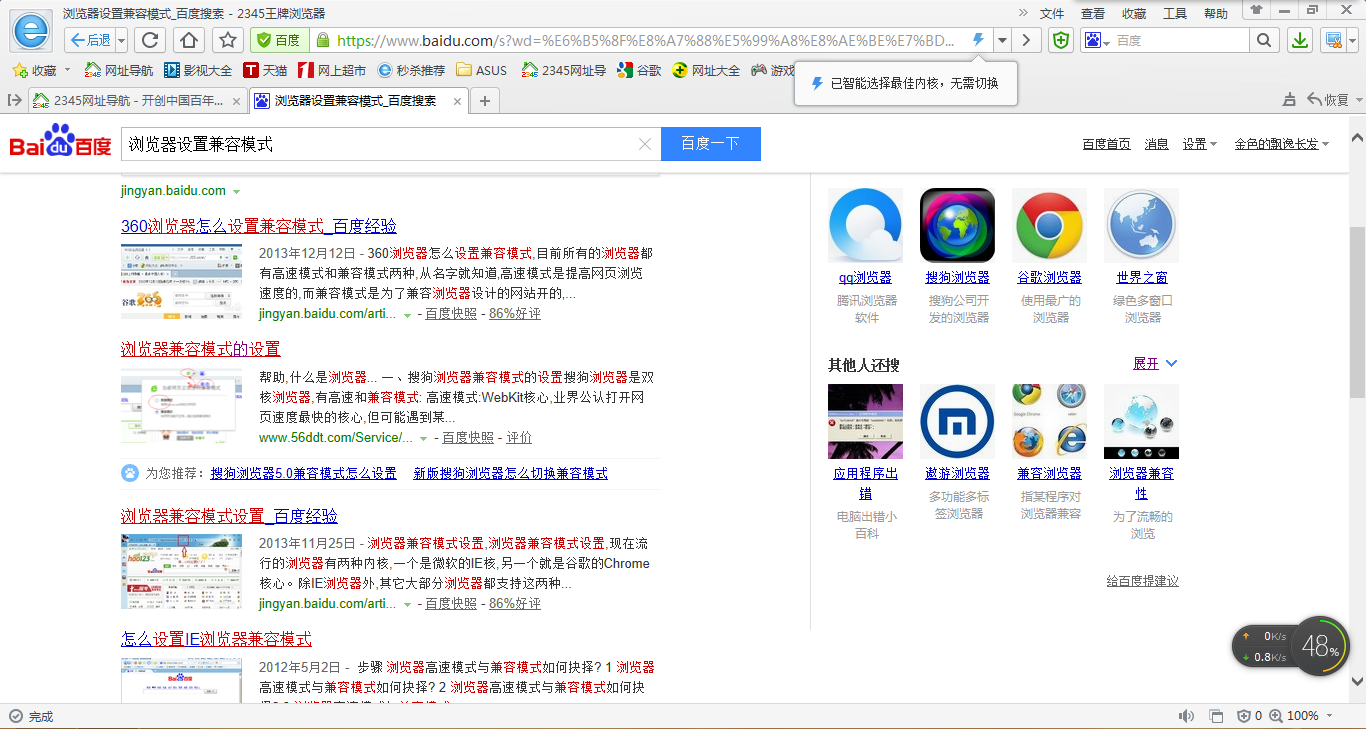The width and height of the screenshot is (1366, 729).
Task: Reload the page with the refresh icon
Action: pos(150,40)
